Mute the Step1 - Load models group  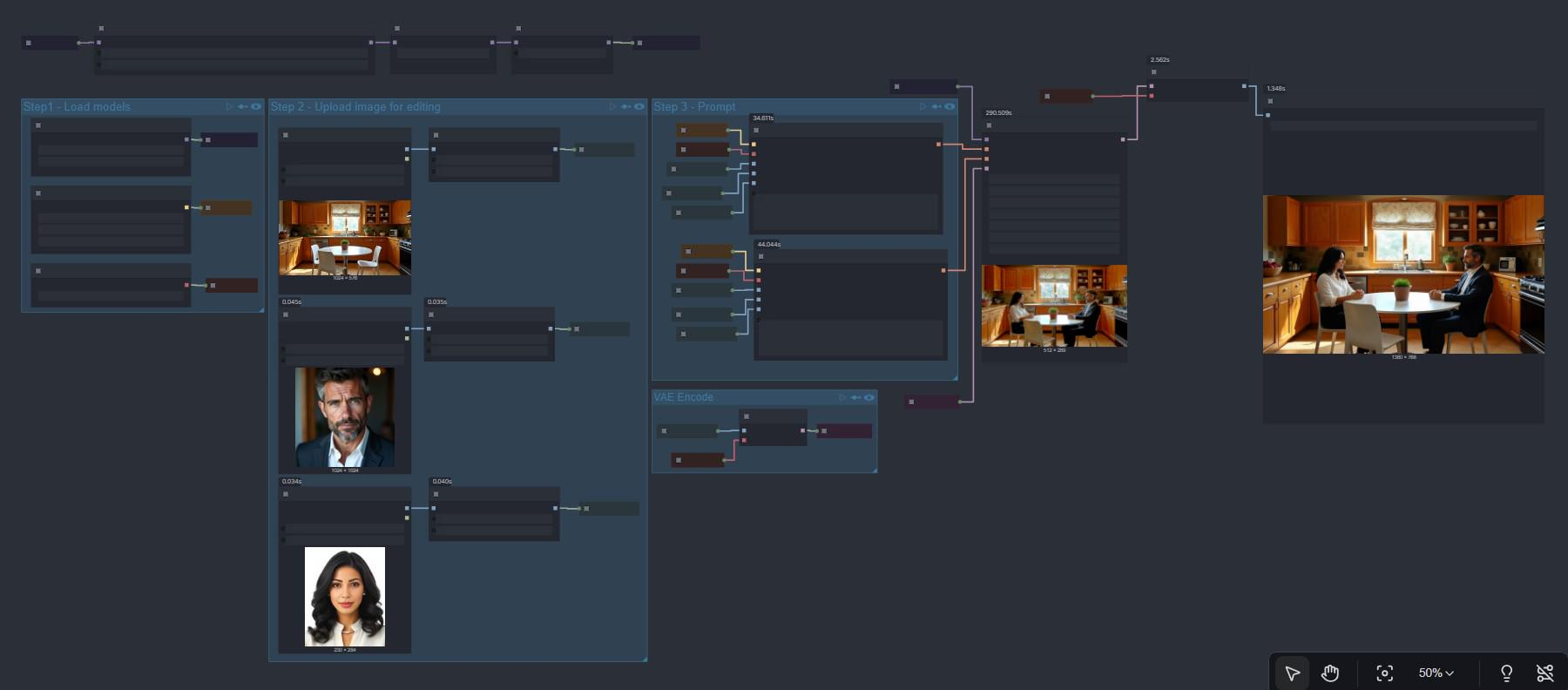click(256, 106)
